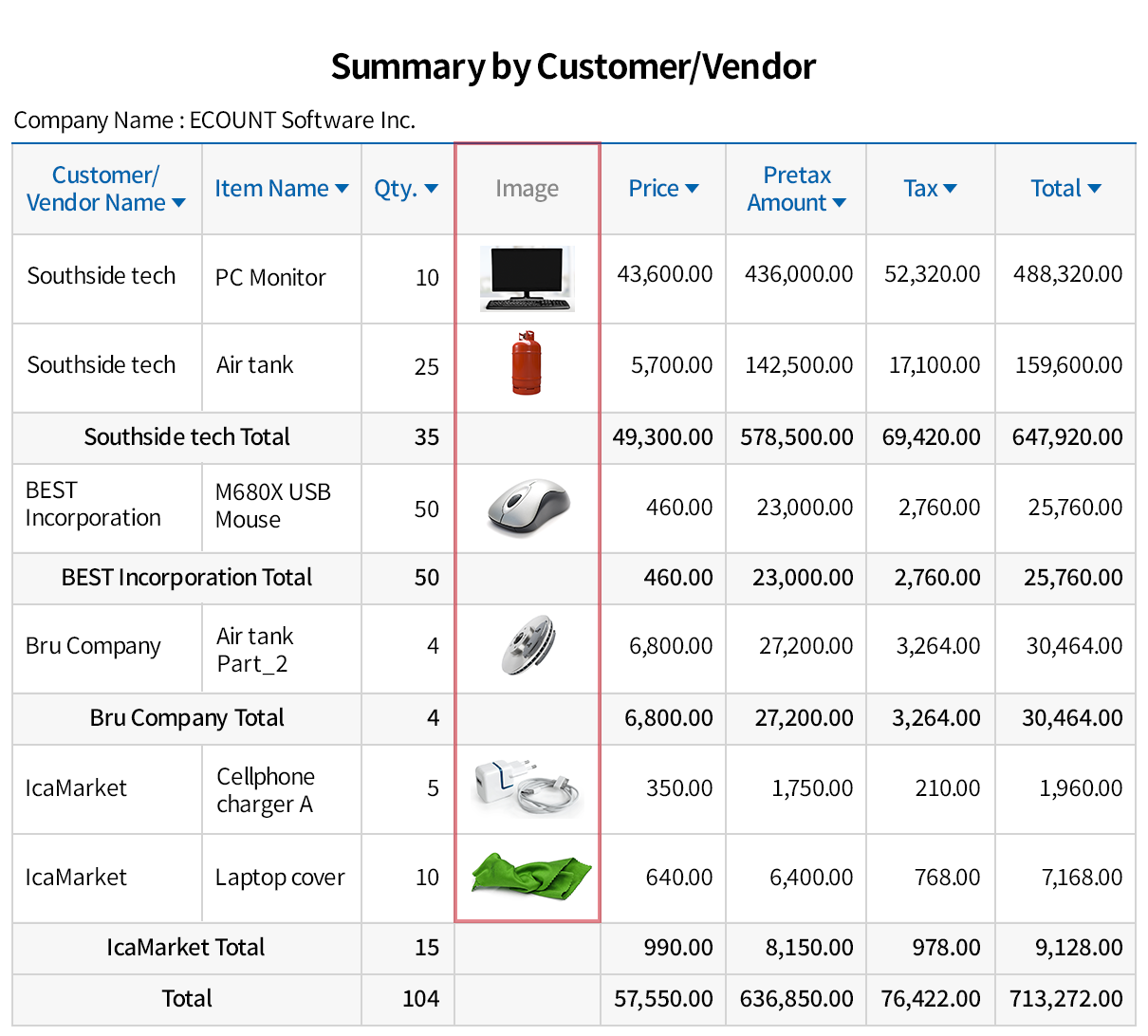Click the green Laptop cover image
This screenshot has width=1148, height=1036.
[x=531, y=876]
